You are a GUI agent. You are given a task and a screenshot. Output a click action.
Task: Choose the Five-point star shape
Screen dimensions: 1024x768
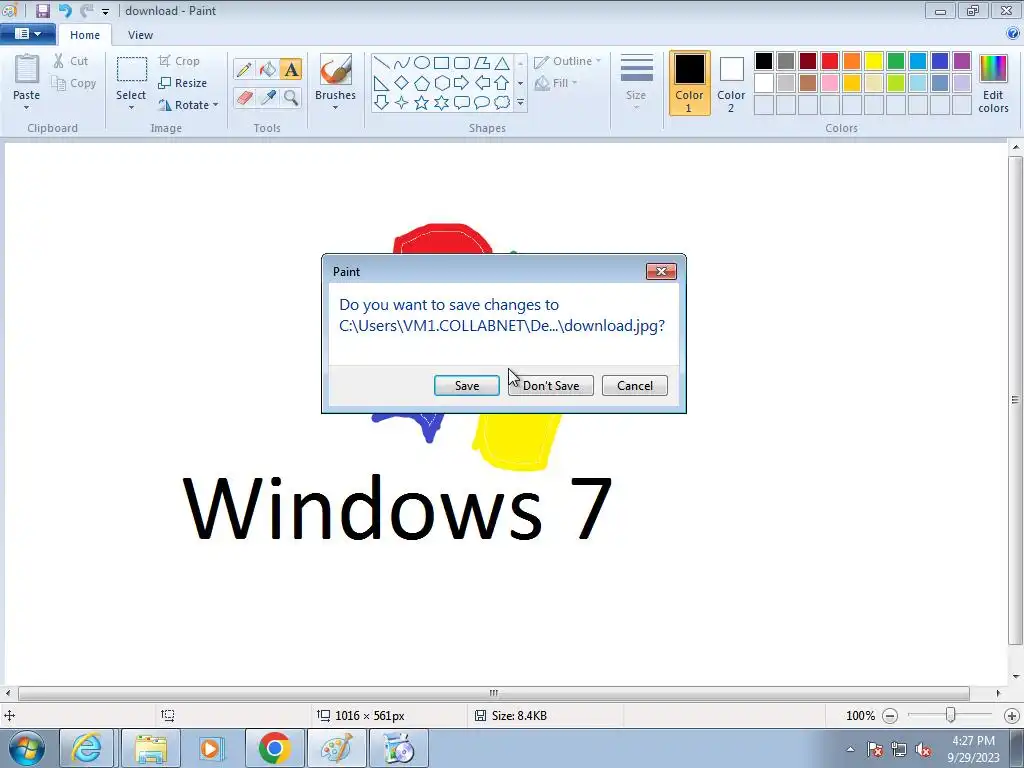point(422,103)
